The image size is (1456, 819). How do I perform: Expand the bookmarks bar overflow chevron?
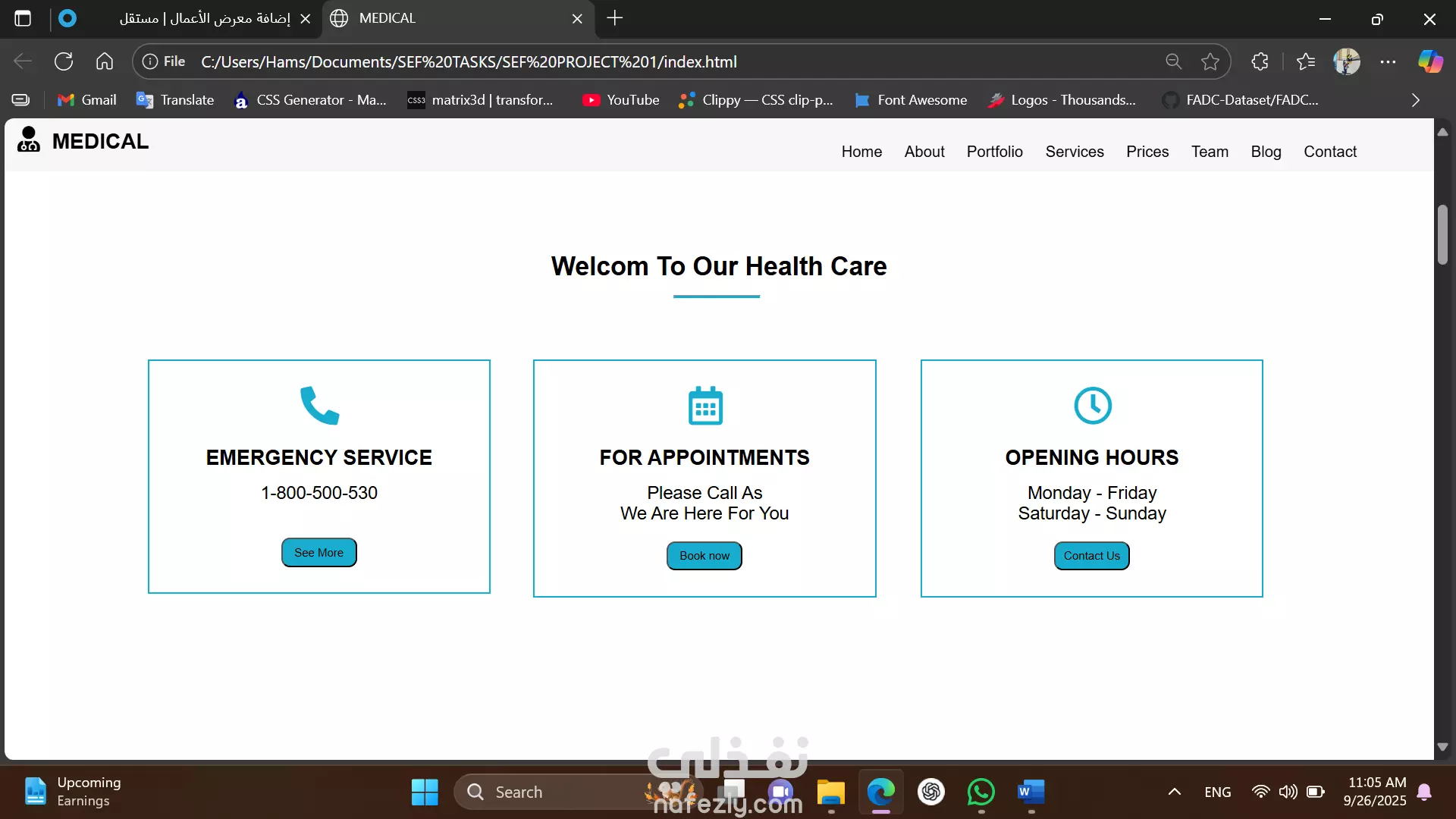1415,100
